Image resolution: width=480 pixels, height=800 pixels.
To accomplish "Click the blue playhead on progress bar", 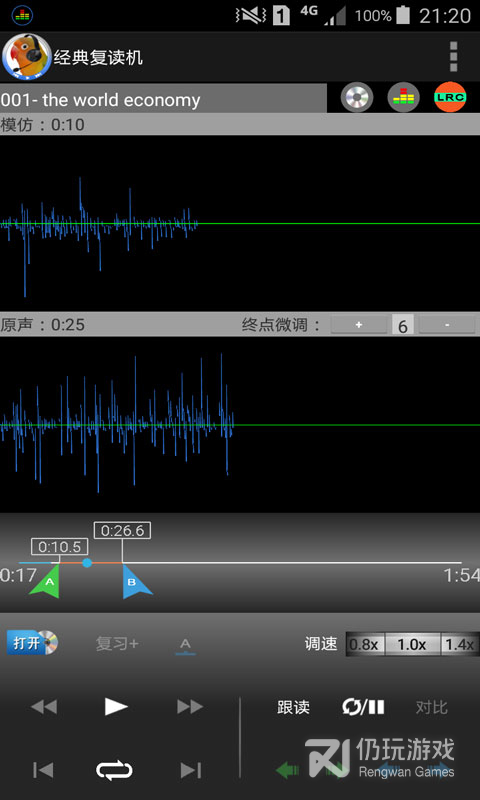I will (87, 563).
